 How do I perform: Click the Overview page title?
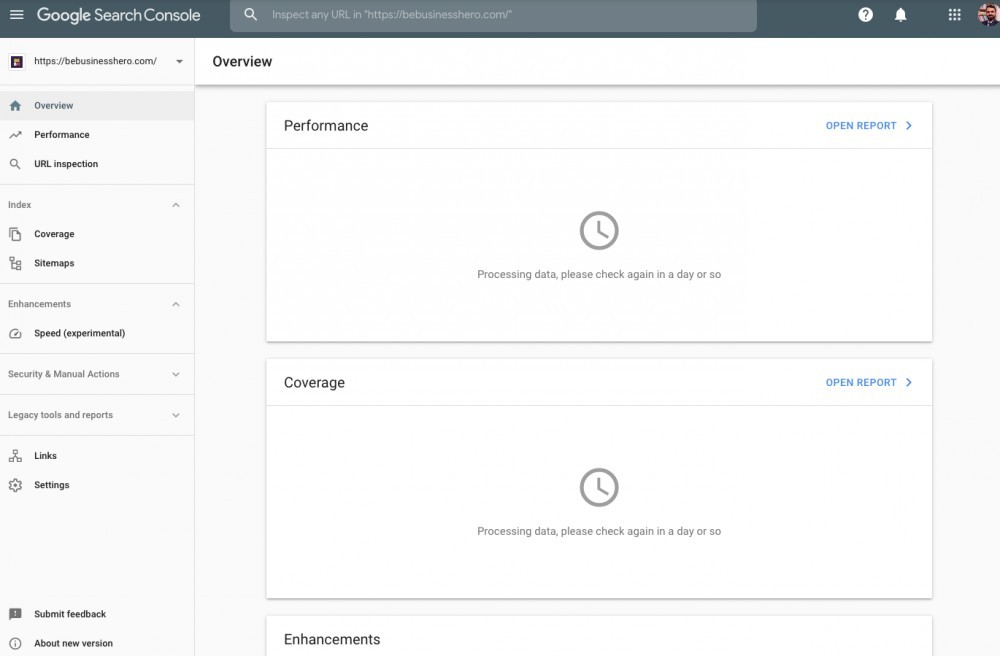(242, 62)
